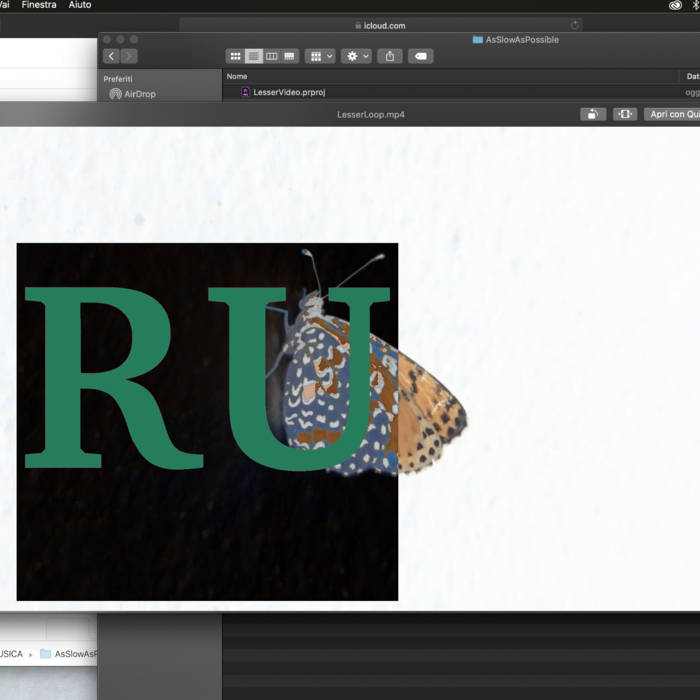Click the edit tags icon
This screenshot has width=700, height=700.
click(x=421, y=56)
